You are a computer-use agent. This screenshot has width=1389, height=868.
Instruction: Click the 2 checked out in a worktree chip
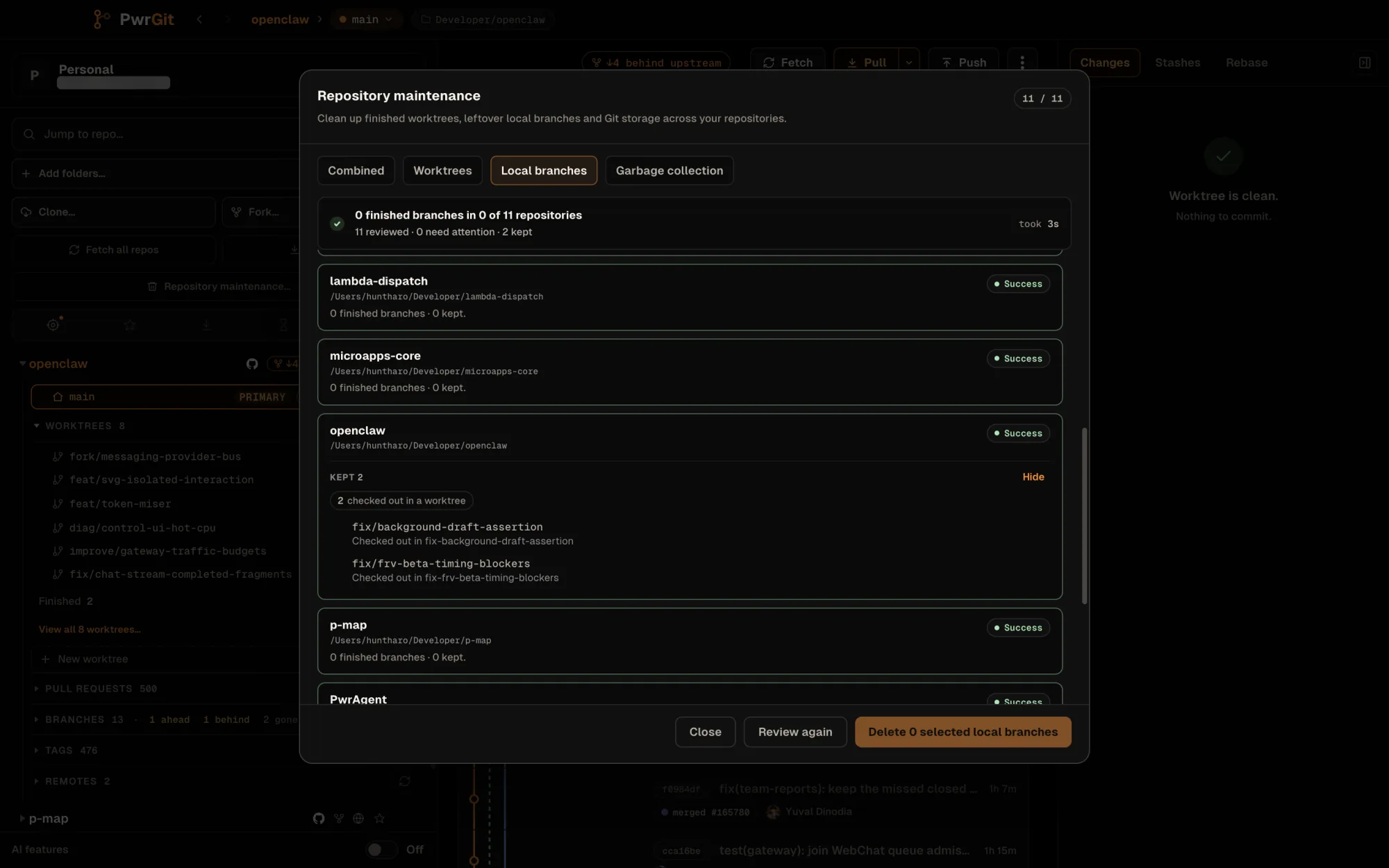401,501
